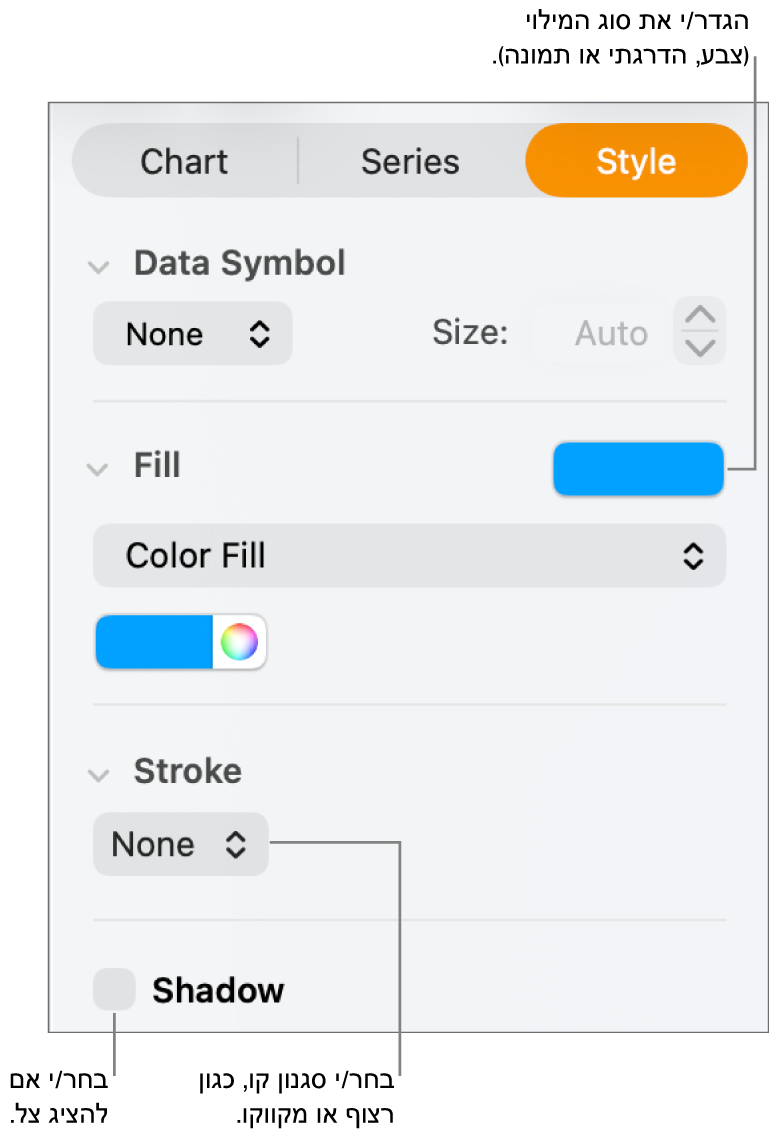
Task: Click the fill style preview swatch
Action: (638, 469)
